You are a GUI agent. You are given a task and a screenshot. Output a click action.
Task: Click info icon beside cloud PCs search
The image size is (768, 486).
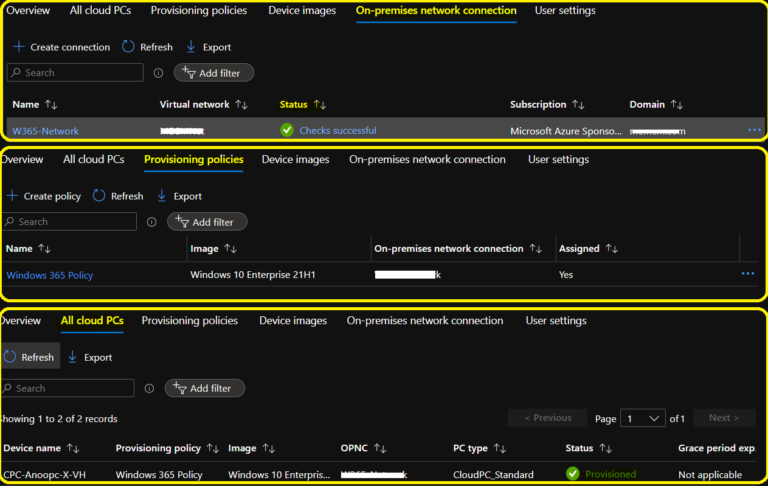pos(149,389)
